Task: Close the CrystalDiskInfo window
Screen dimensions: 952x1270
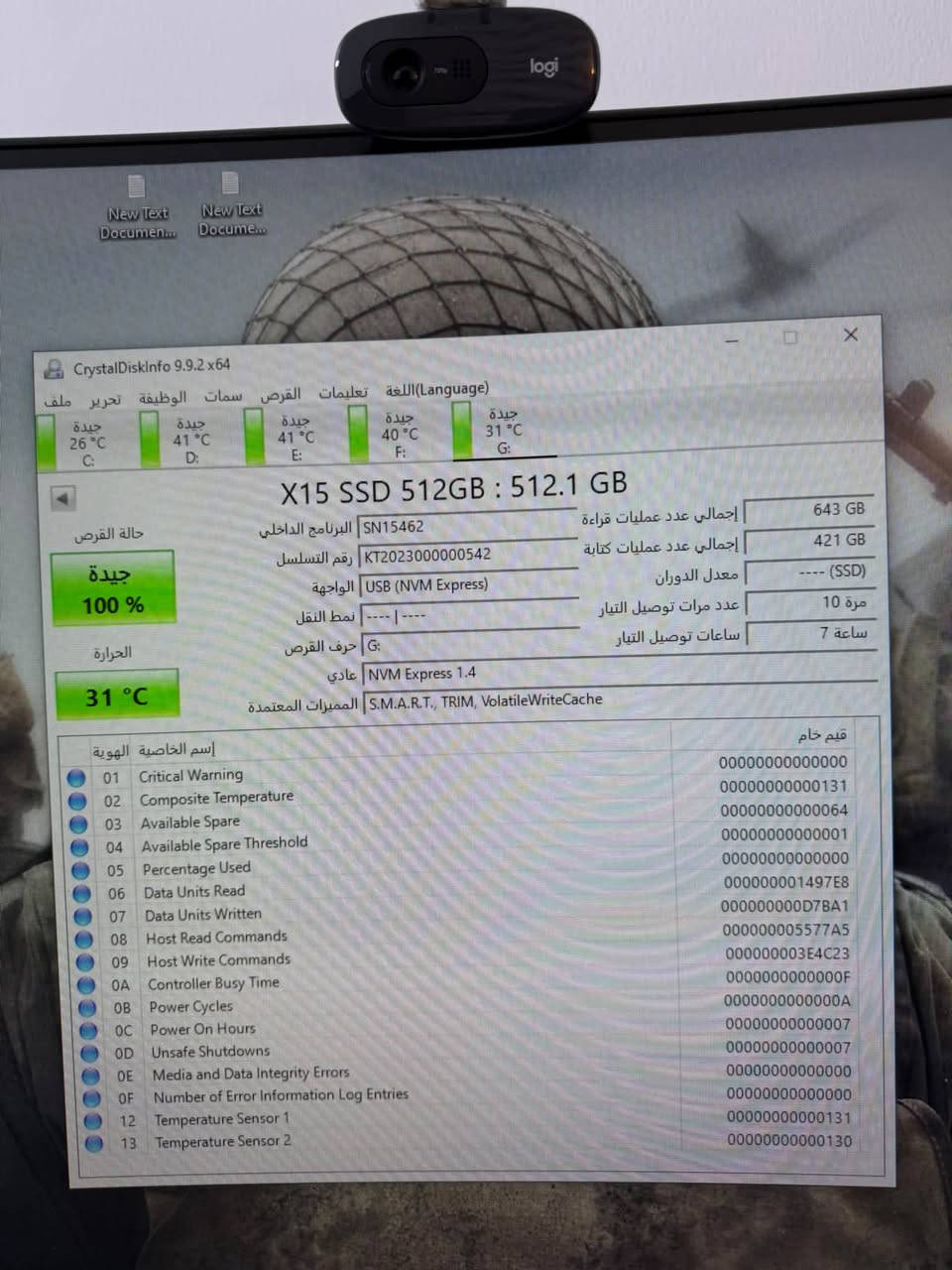Action: 851,334
